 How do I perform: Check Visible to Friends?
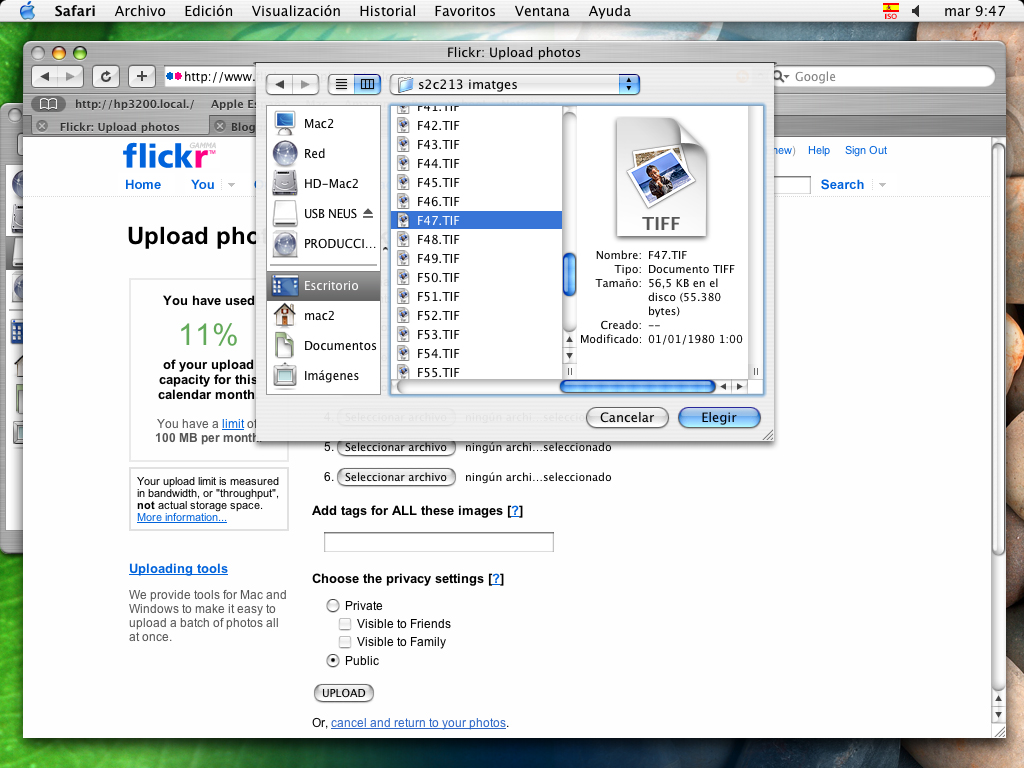coord(345,624)
